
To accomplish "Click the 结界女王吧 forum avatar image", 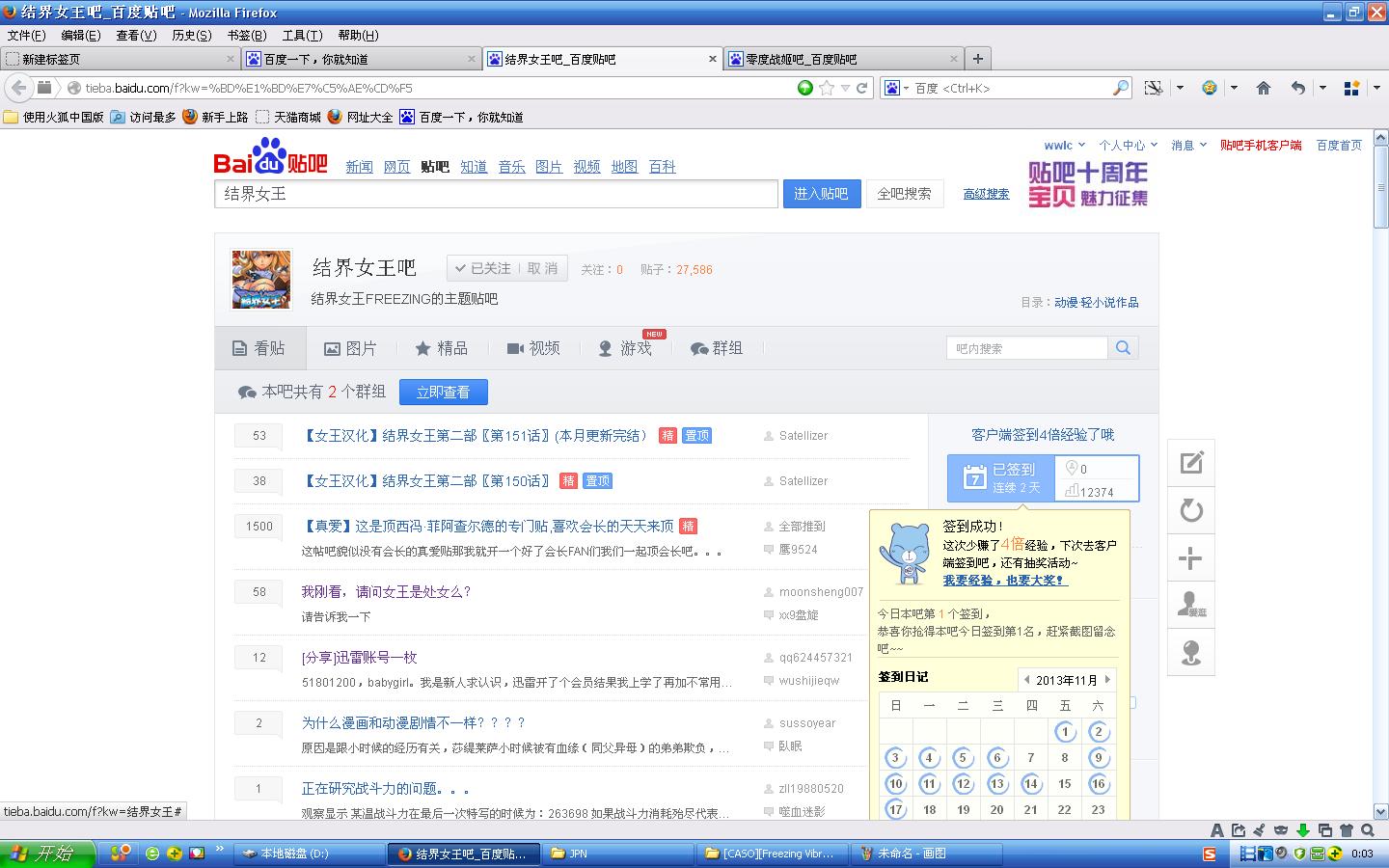I will 261,280.
